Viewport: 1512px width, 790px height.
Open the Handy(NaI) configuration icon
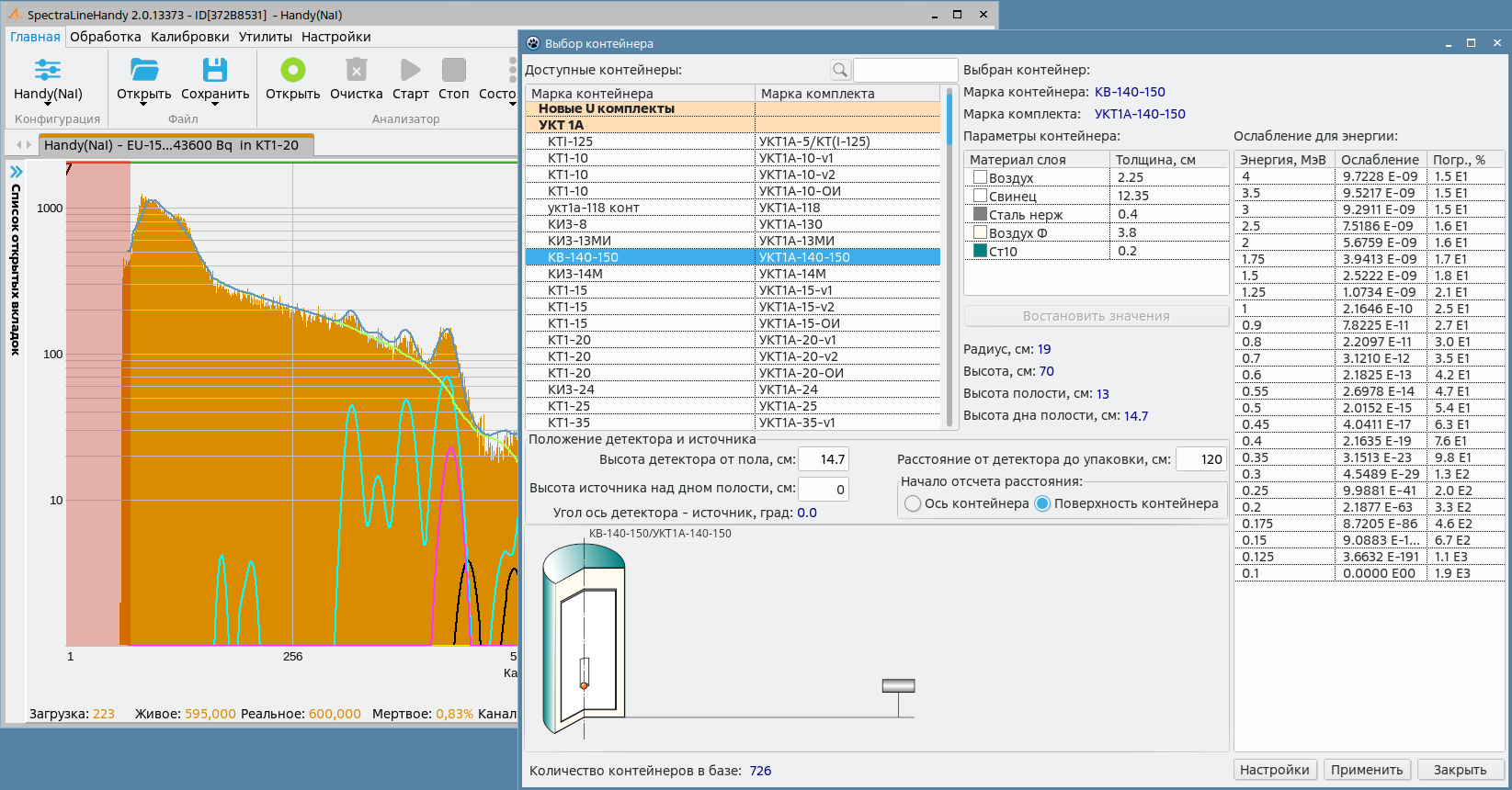[x=48, y=70]
